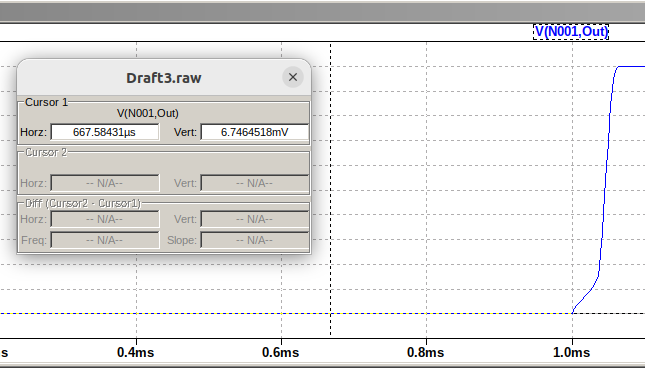Click the Diff Horz field

pos(105,219)
